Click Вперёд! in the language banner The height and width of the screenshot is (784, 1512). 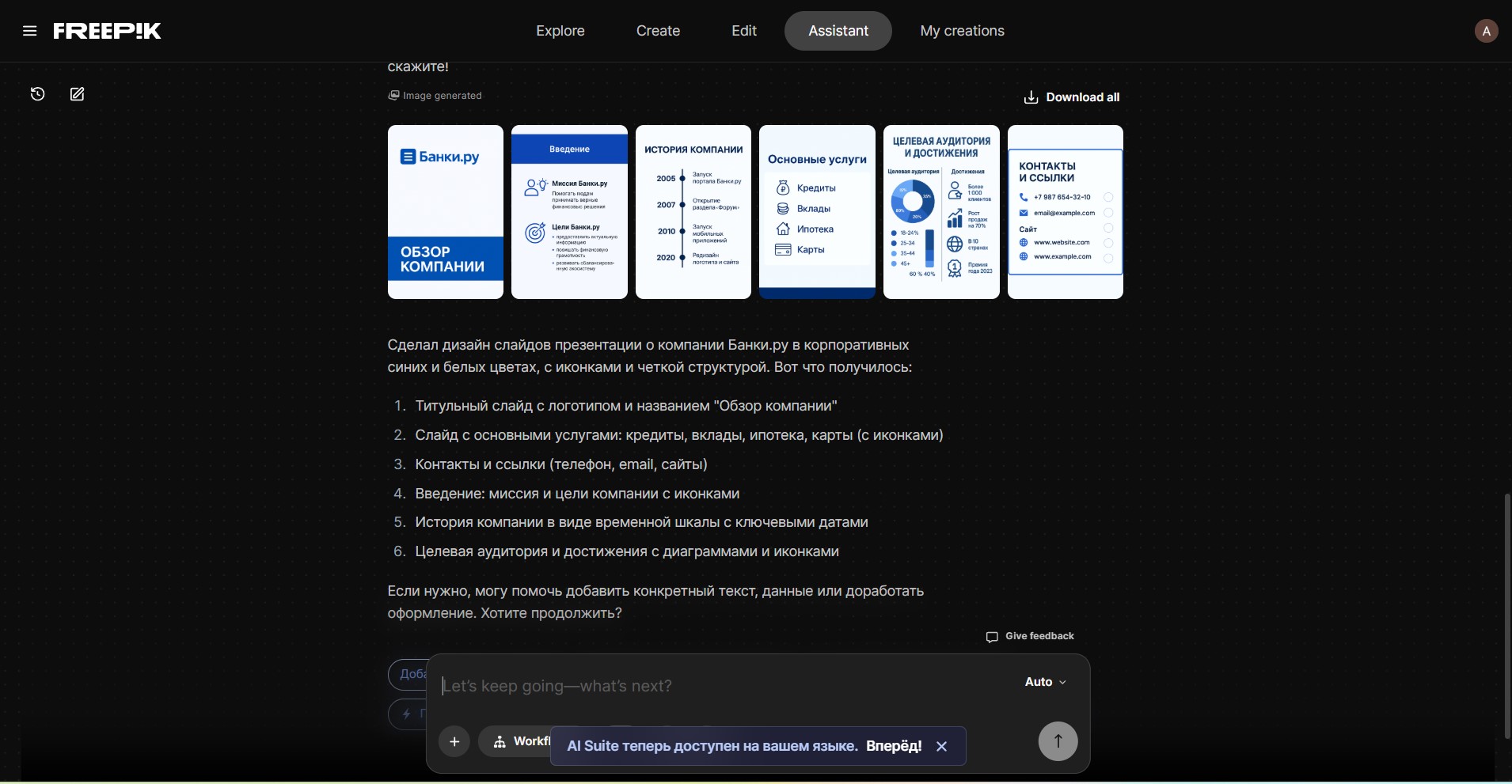point(894,746)
